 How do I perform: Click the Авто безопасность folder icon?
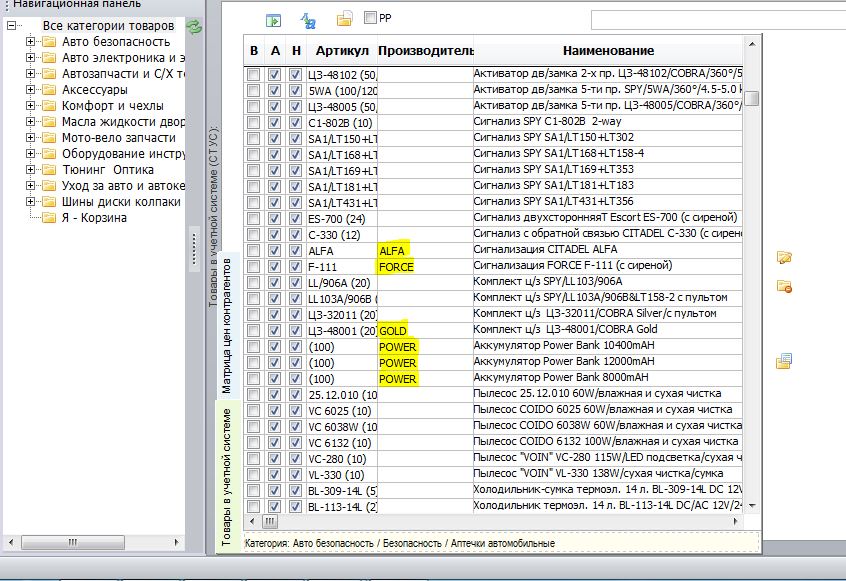click(x=49, y=42)
